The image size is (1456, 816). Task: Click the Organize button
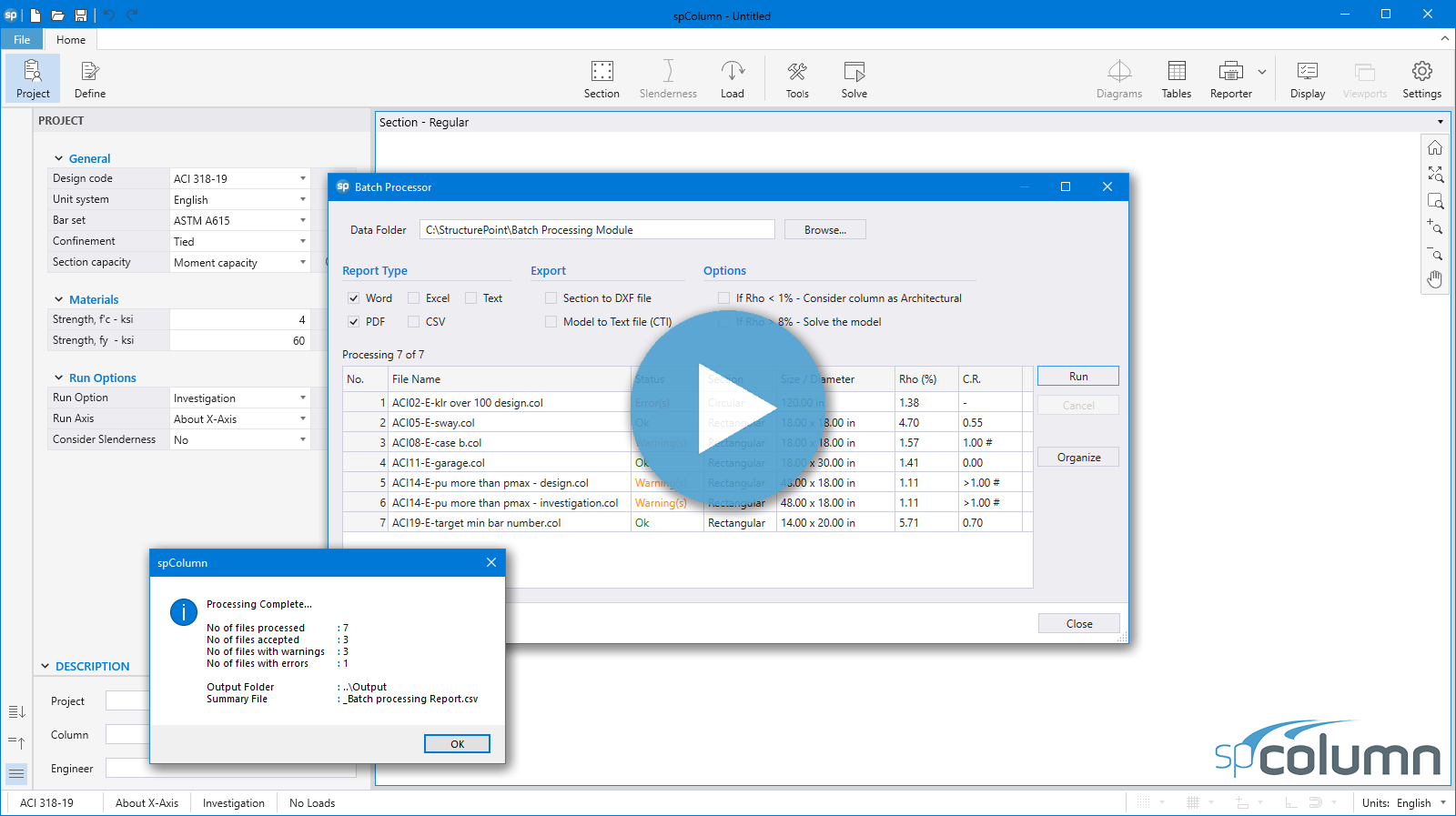1078,458
